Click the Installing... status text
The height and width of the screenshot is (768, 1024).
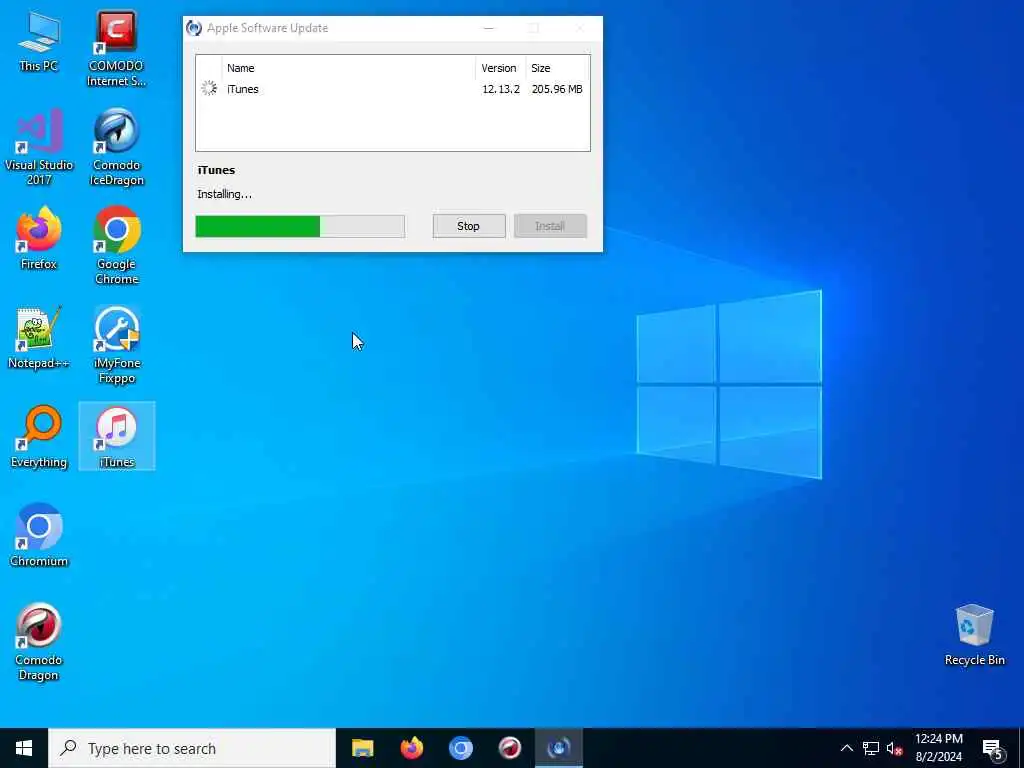click(225, 195)
